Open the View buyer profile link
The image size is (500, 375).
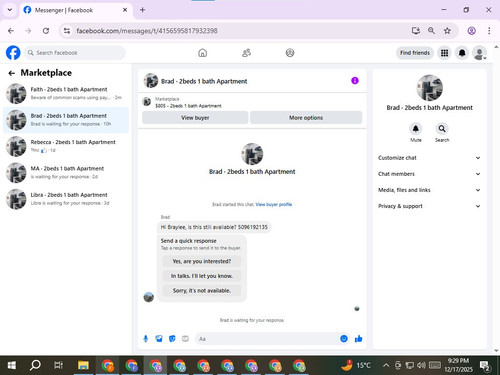coord(274,204)
